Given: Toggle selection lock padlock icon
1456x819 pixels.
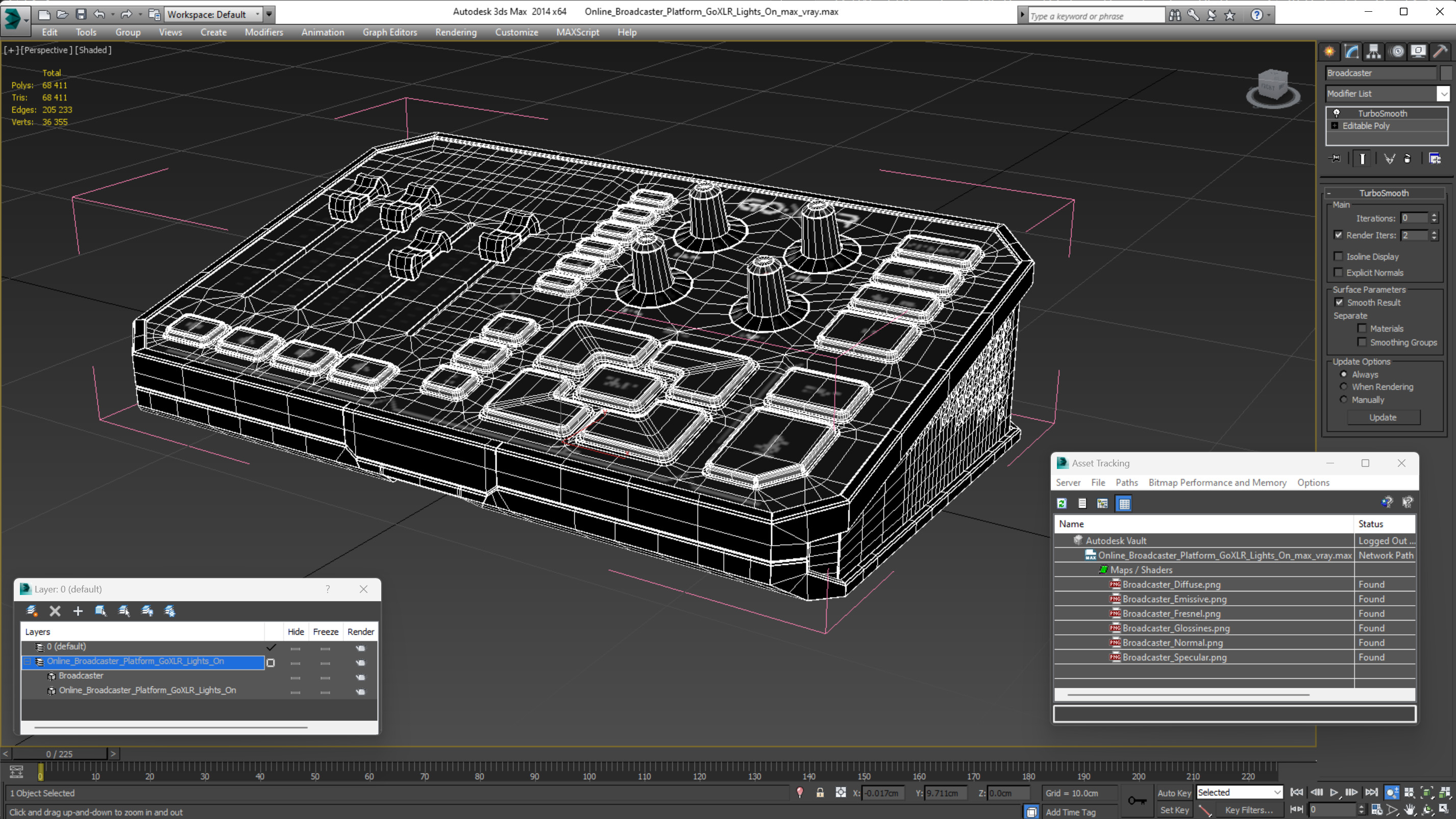Looking at the screenshot, I should pos(820,792).
